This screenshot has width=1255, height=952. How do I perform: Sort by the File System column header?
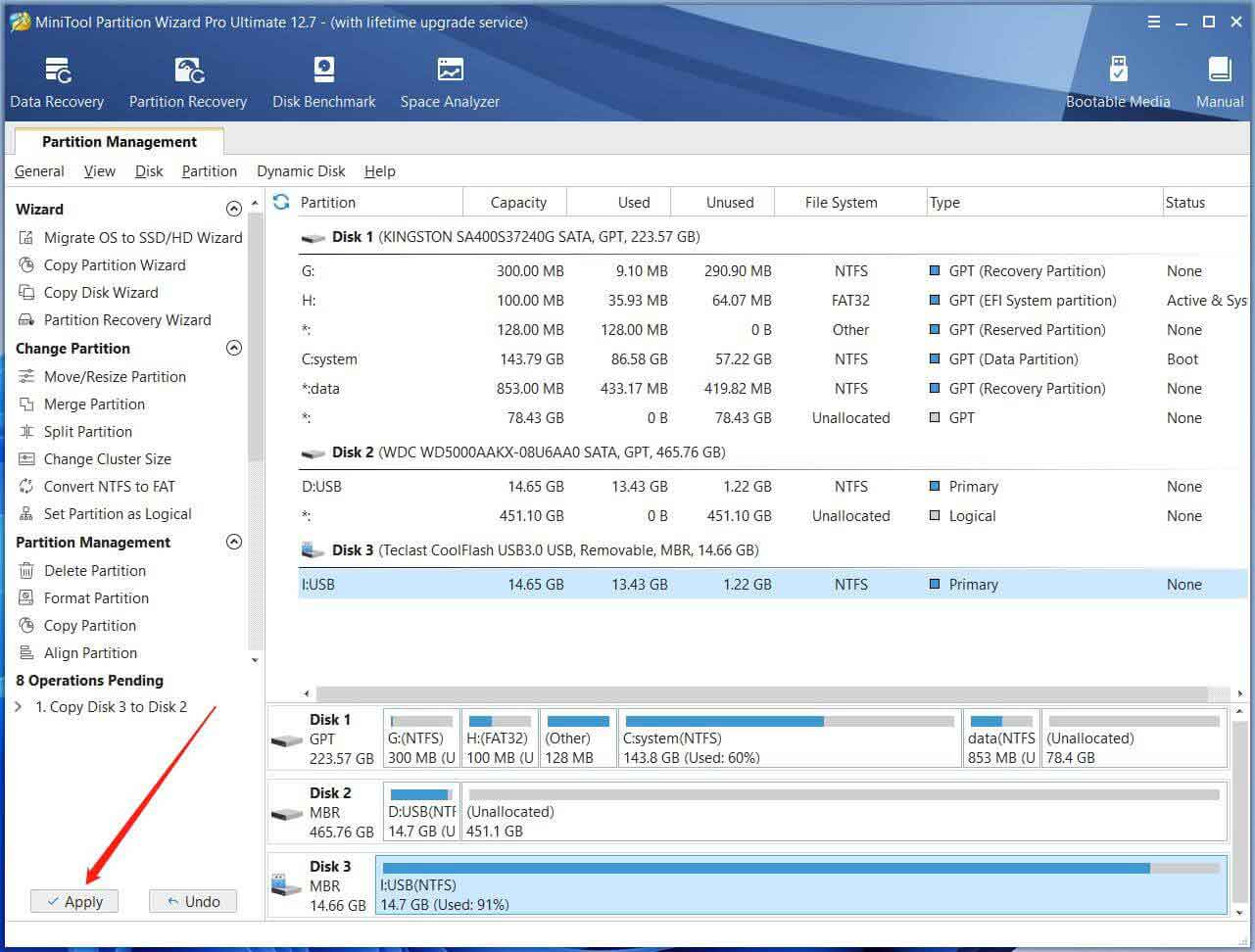(x=850, y=202)
